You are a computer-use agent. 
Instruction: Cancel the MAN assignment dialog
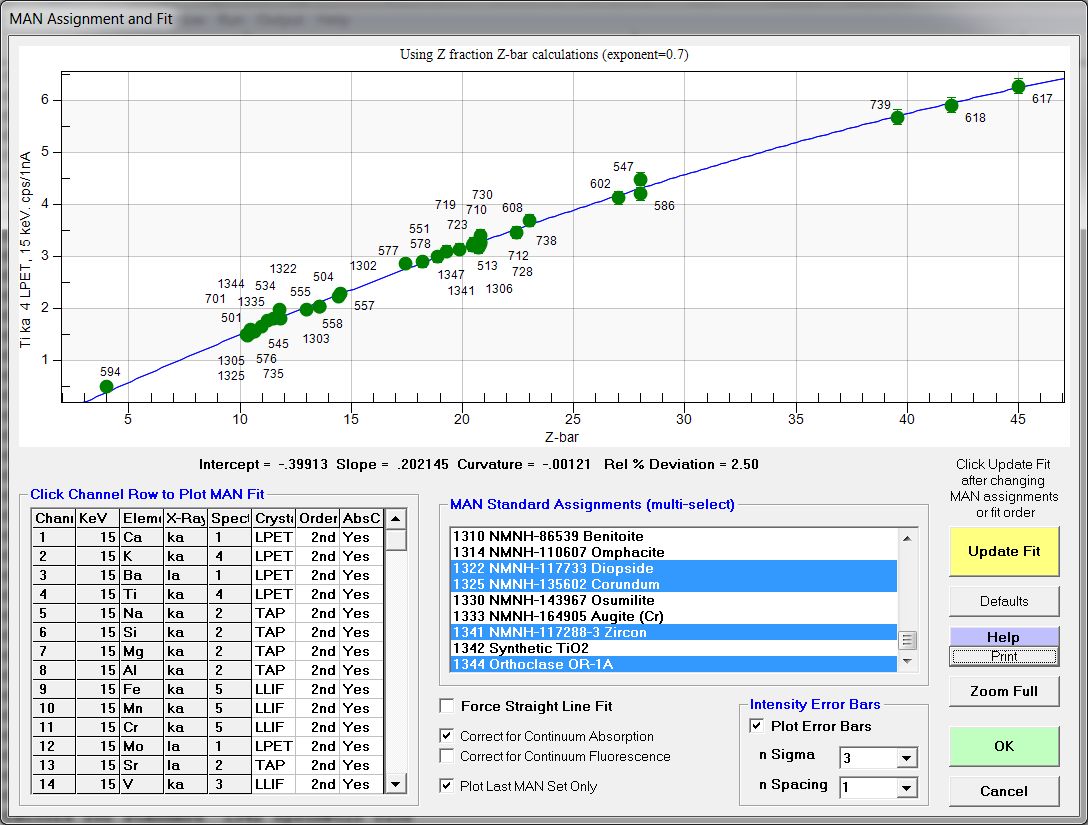coord(1004,791)
